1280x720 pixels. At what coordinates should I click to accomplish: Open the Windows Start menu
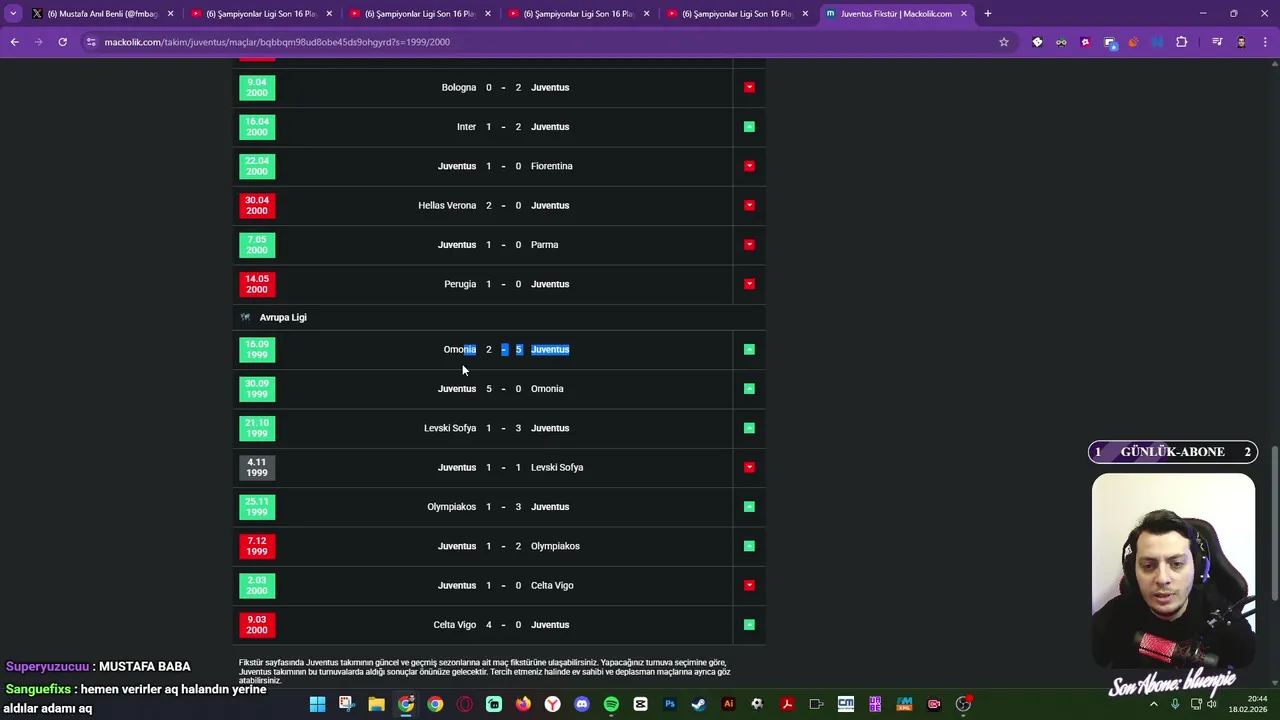tap(317, 704)
